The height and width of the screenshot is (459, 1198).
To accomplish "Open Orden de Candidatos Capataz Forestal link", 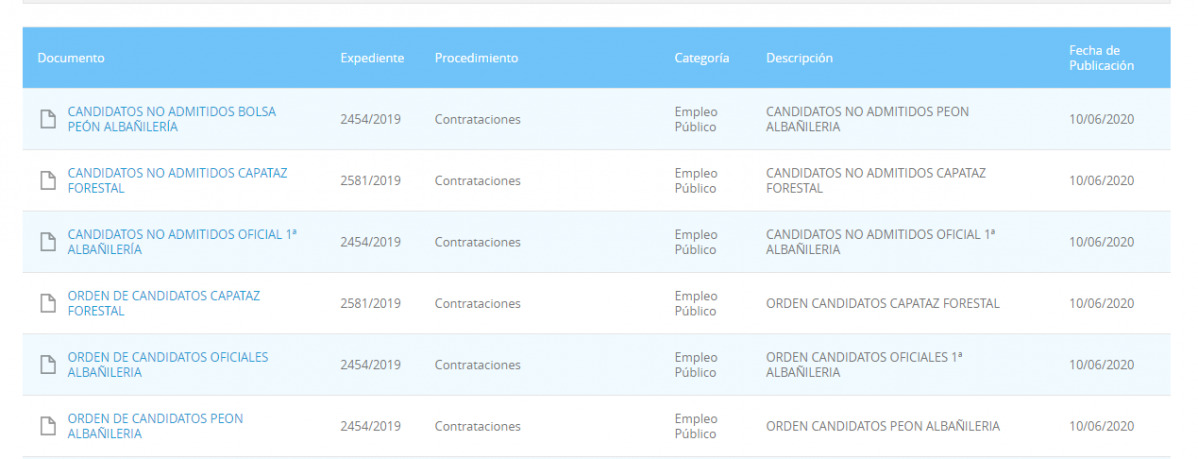I will 164,303.
